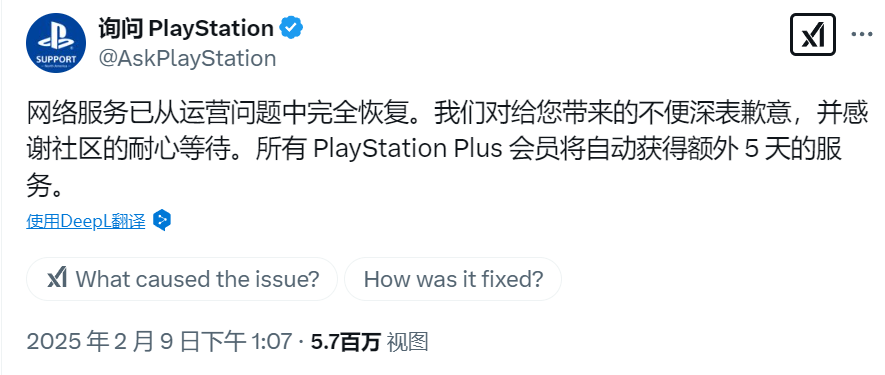
Task: Open the 5.7百万 view count
Action: click(x=345, y=342)
